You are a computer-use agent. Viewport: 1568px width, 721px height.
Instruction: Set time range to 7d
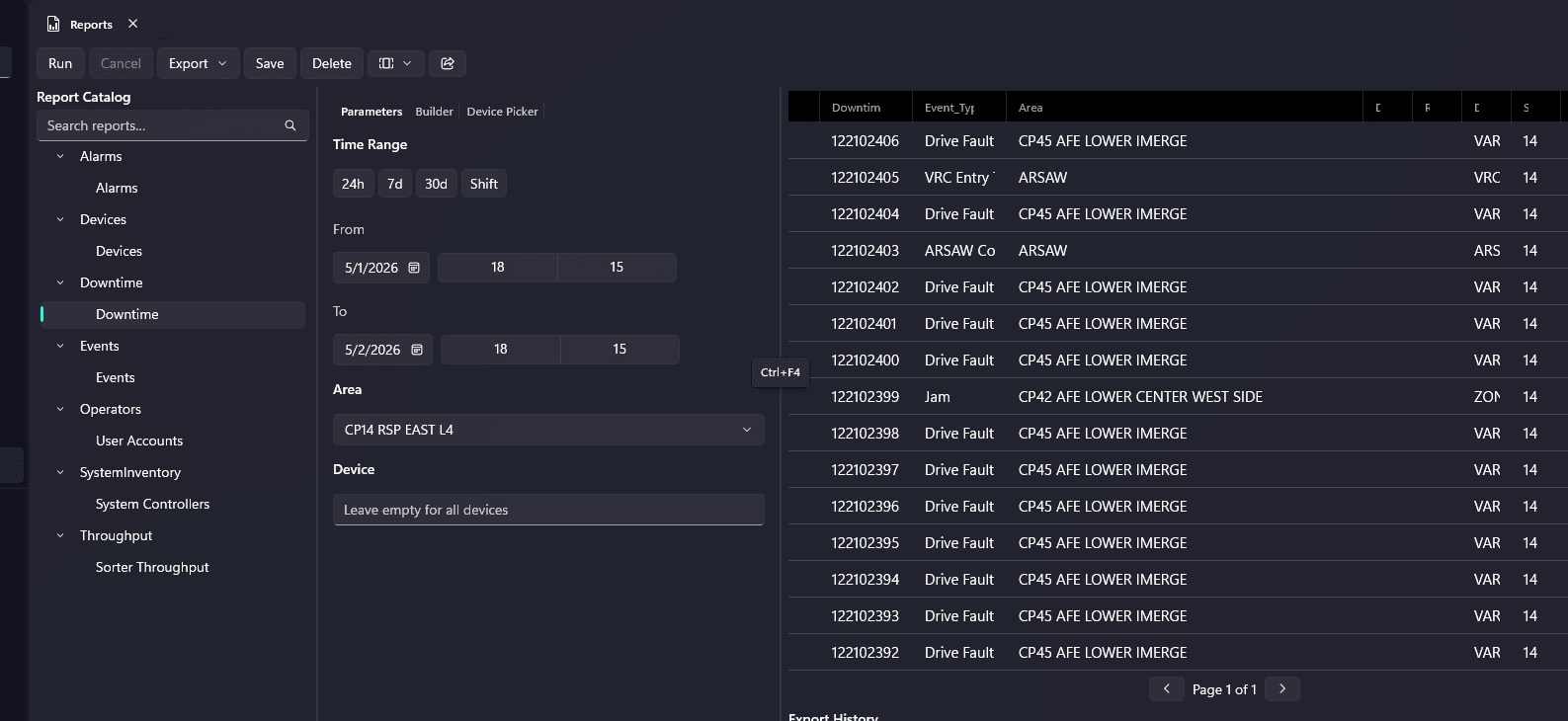pos(395,184)
